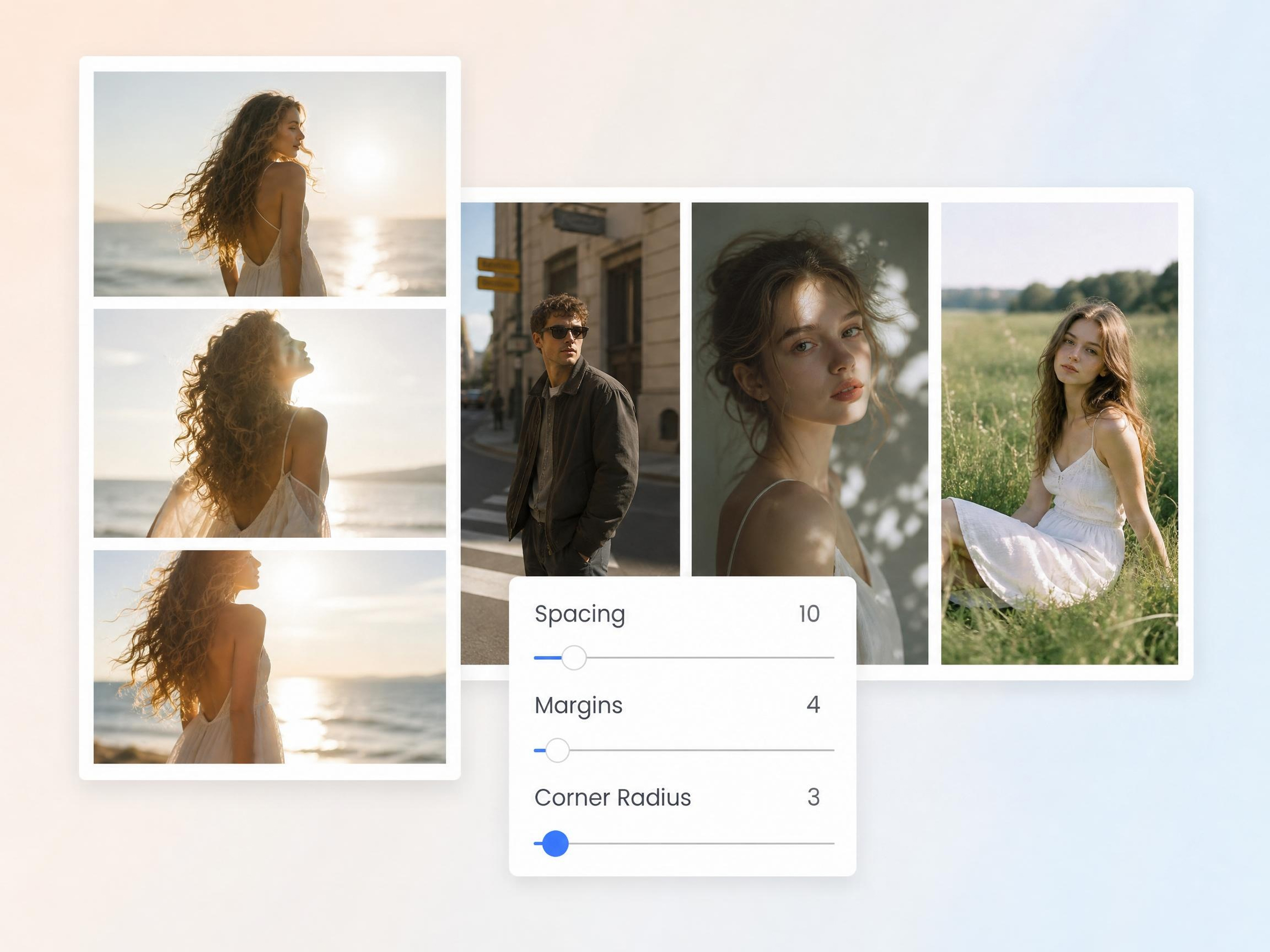The width and height of the screenshot is (1270, 952).
Task: Click the Margins label
Action: [579, 706]
